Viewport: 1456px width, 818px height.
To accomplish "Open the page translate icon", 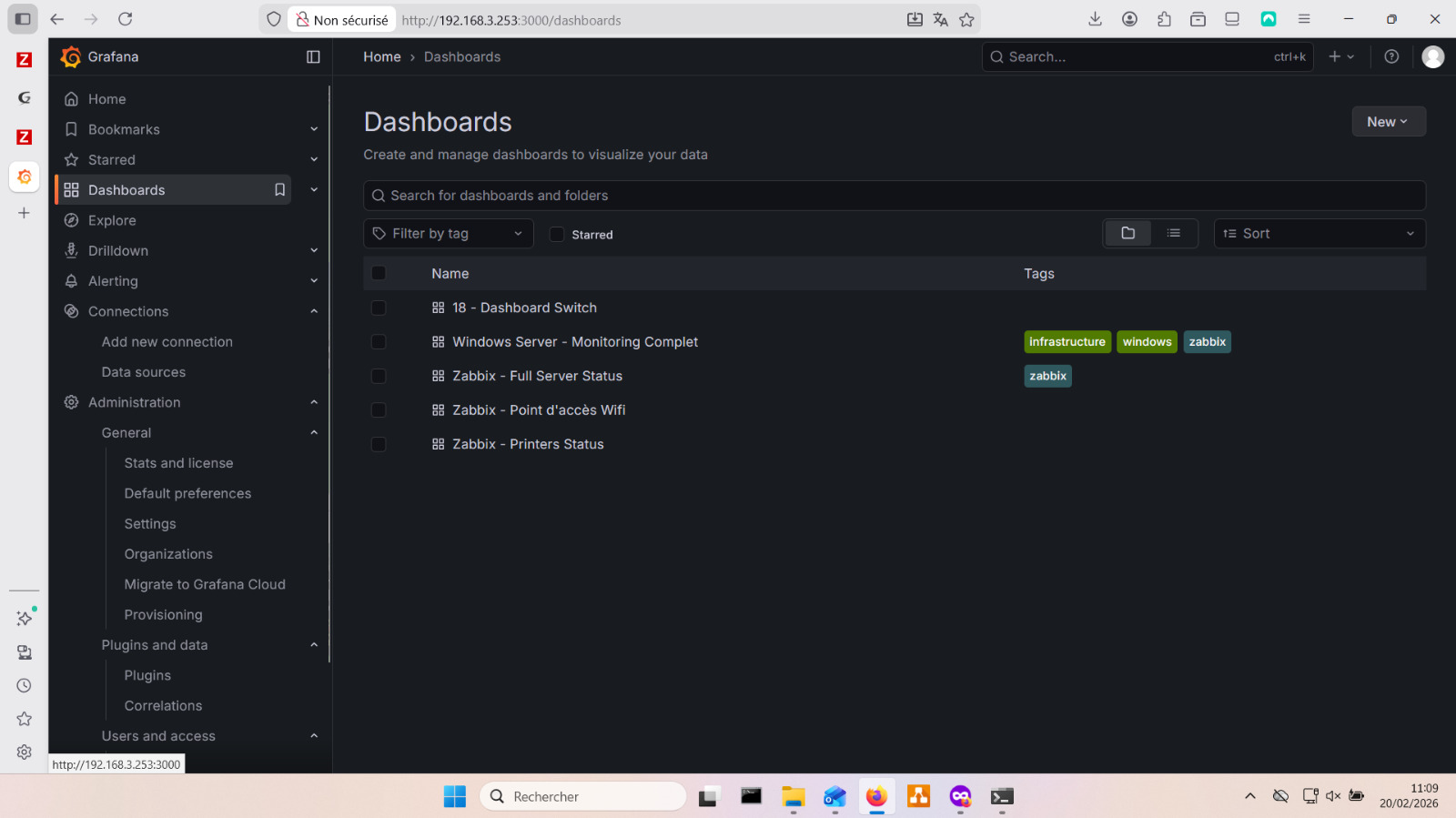I will point(941,20).
